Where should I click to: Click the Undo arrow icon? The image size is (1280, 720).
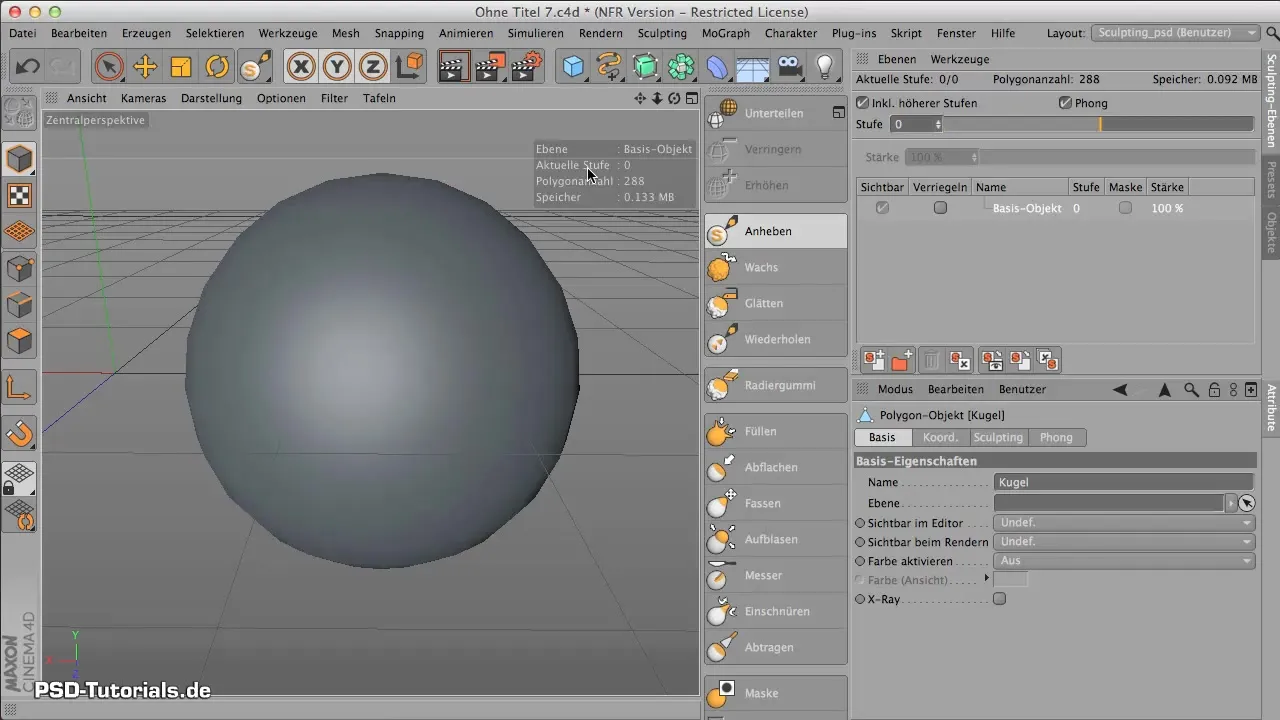tap(28, 67)
